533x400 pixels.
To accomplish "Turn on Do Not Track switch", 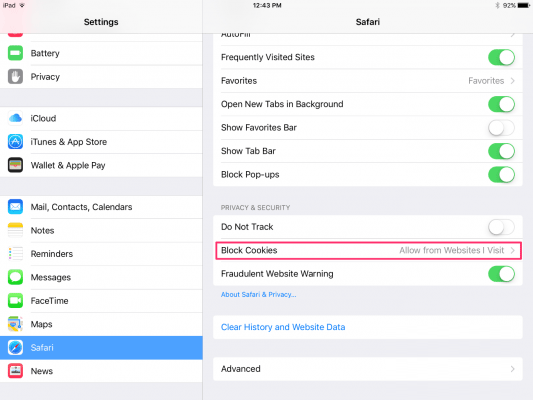I will pyautogui.click(x=501, y=227).
